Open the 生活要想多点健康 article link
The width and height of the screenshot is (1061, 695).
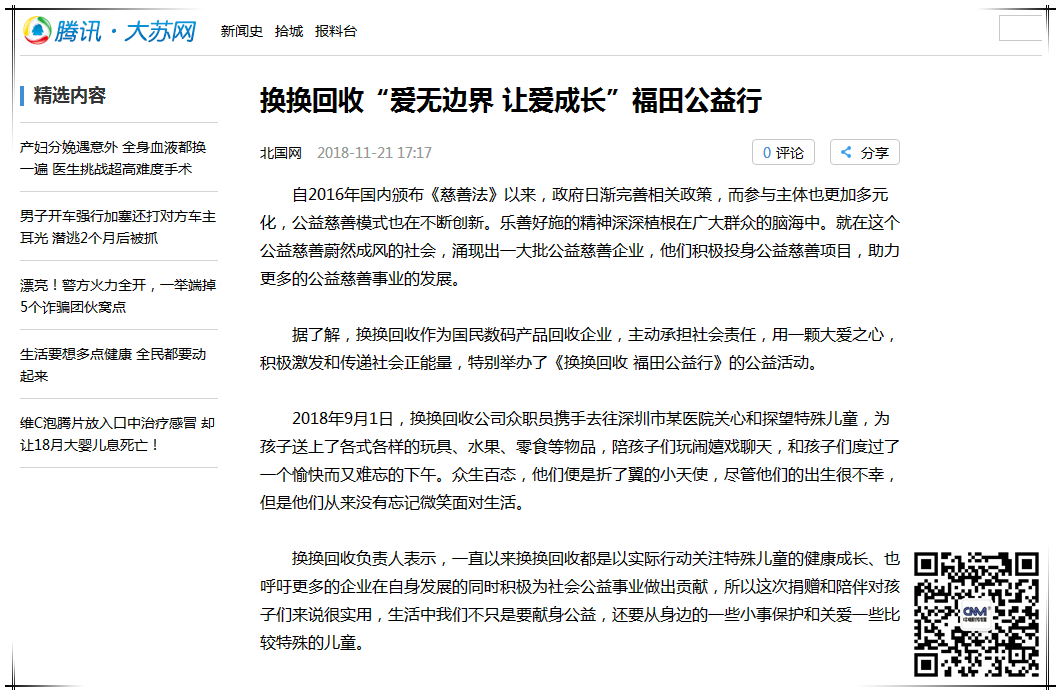pos(113,365)
